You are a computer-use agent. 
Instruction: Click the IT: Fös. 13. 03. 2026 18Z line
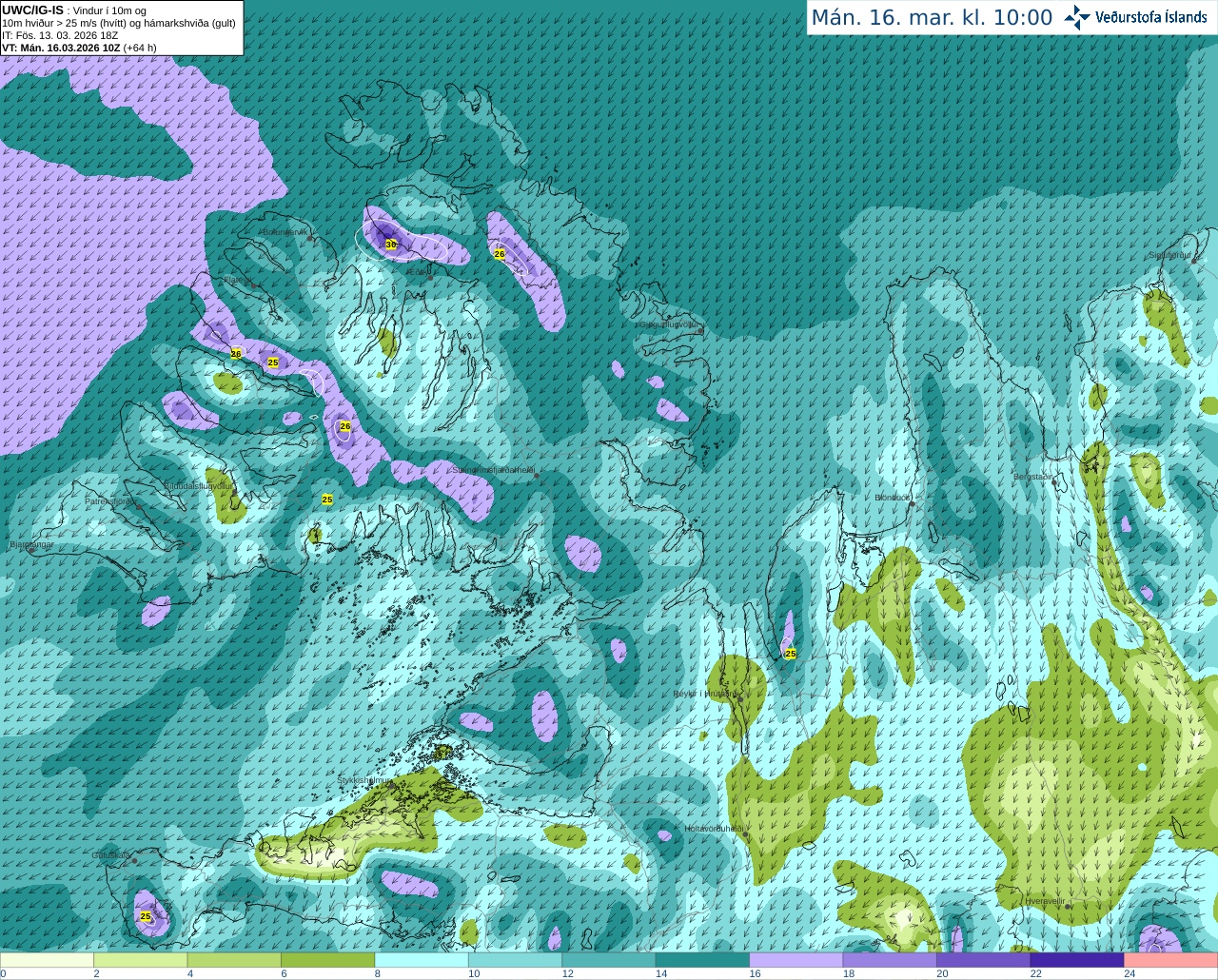[x=60, y=35]
